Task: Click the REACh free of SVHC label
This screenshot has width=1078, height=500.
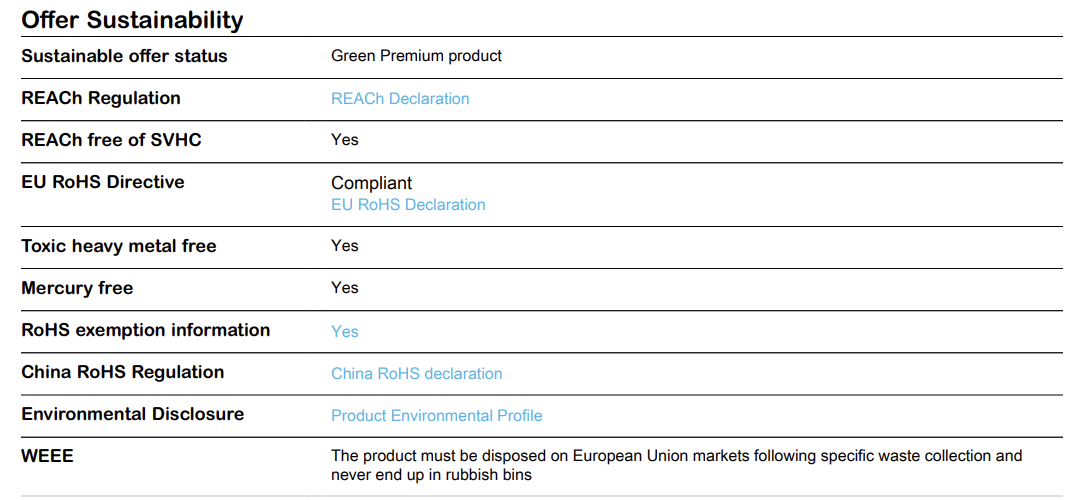Action: pyautogui.click(x=111, y=140)
